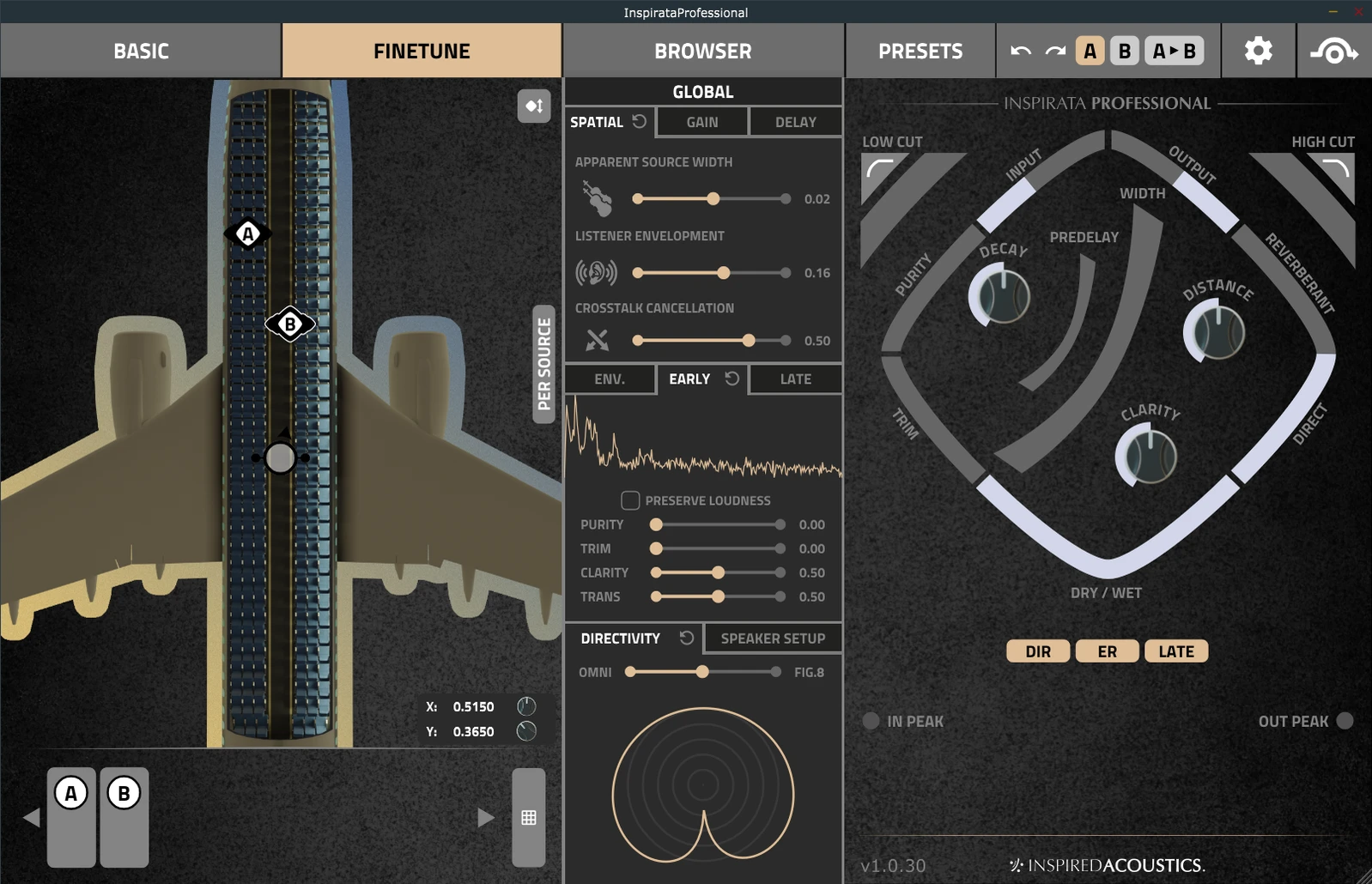Switch to the Browser tab
The height and width of the screenshot is (884, 1372).
(702, 51)
